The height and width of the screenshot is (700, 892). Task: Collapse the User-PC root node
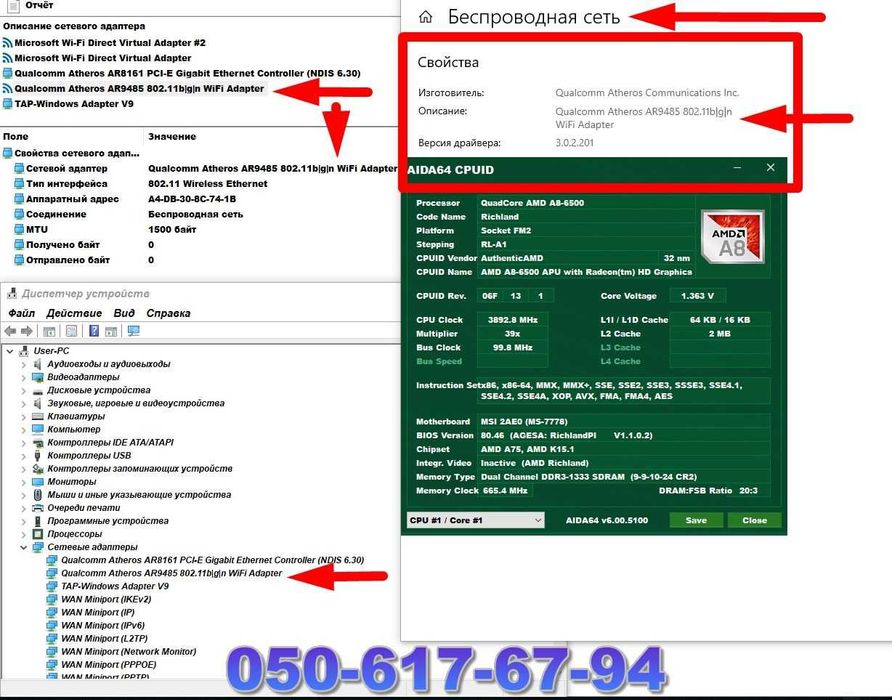[10, 351]
